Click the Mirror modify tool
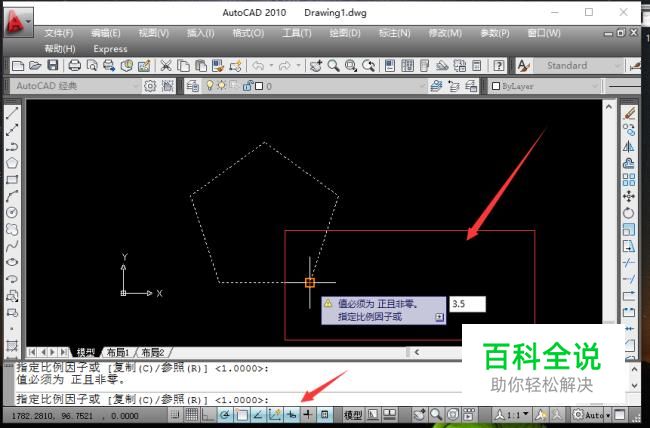 click(x=629, y=146)
